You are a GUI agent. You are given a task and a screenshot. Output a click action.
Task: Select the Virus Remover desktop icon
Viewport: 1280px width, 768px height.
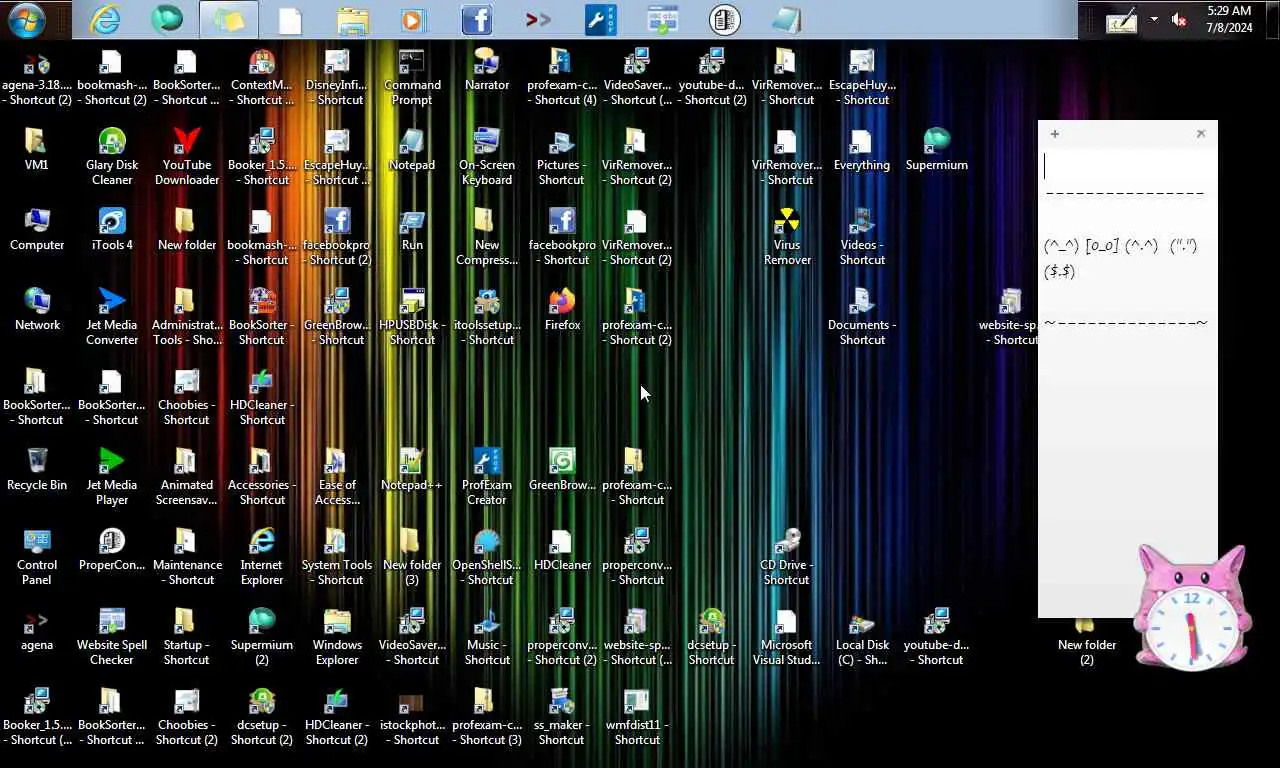coord(787,237)
